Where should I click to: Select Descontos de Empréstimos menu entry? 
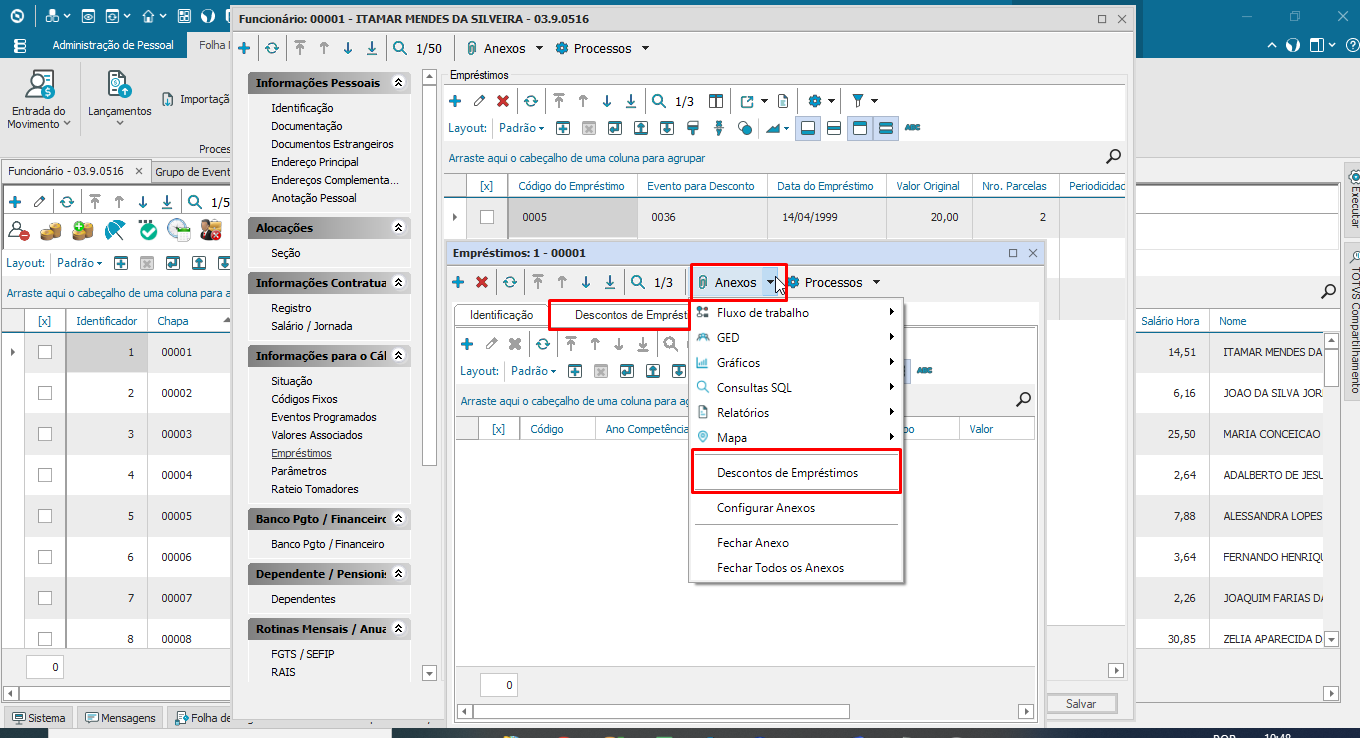[x=796, y=473]
